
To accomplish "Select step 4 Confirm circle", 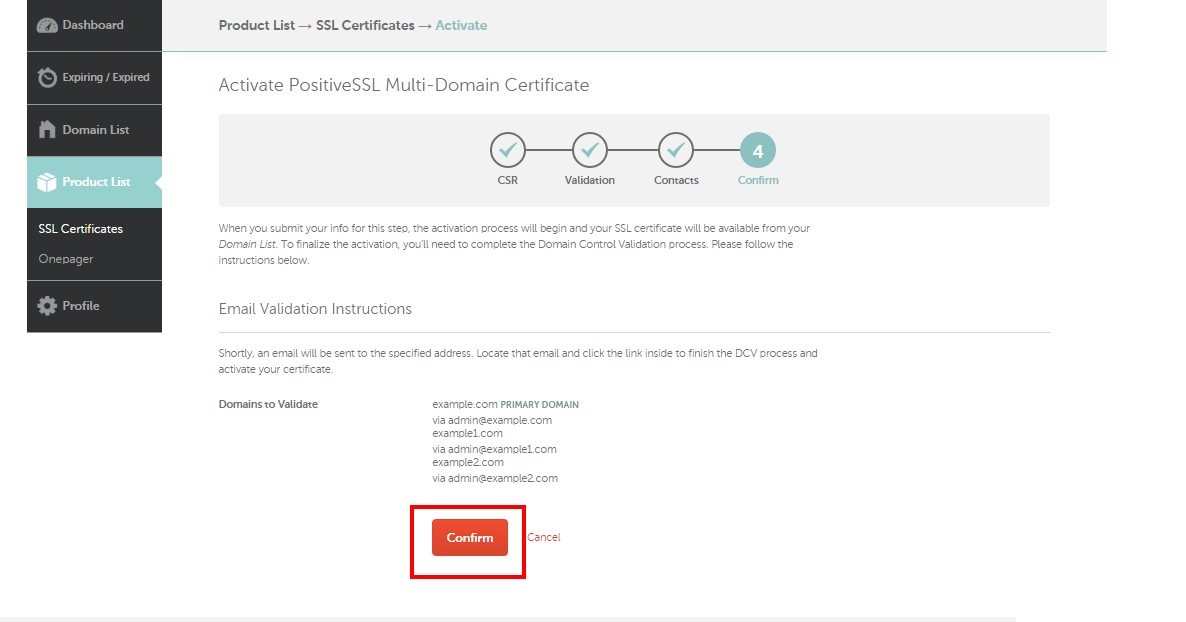I will pyautogui.click(x=757, y=148).
